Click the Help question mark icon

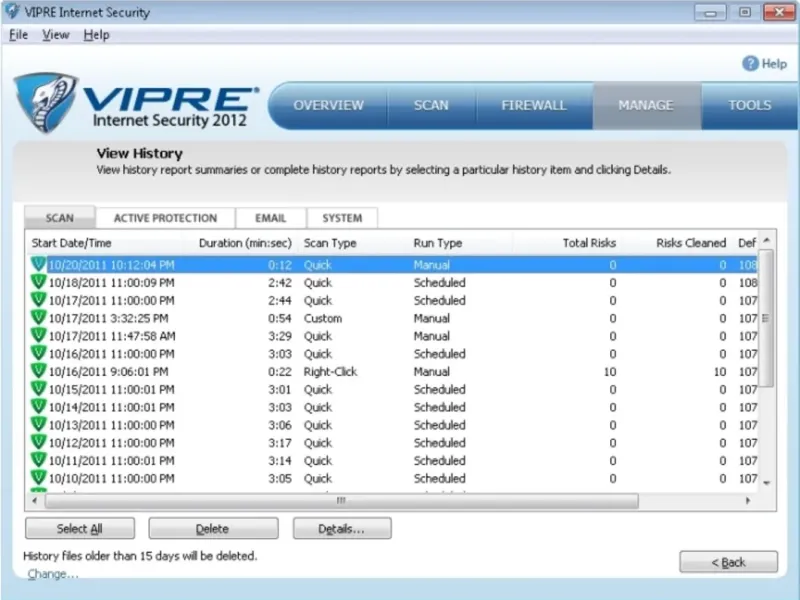point(750,63)
